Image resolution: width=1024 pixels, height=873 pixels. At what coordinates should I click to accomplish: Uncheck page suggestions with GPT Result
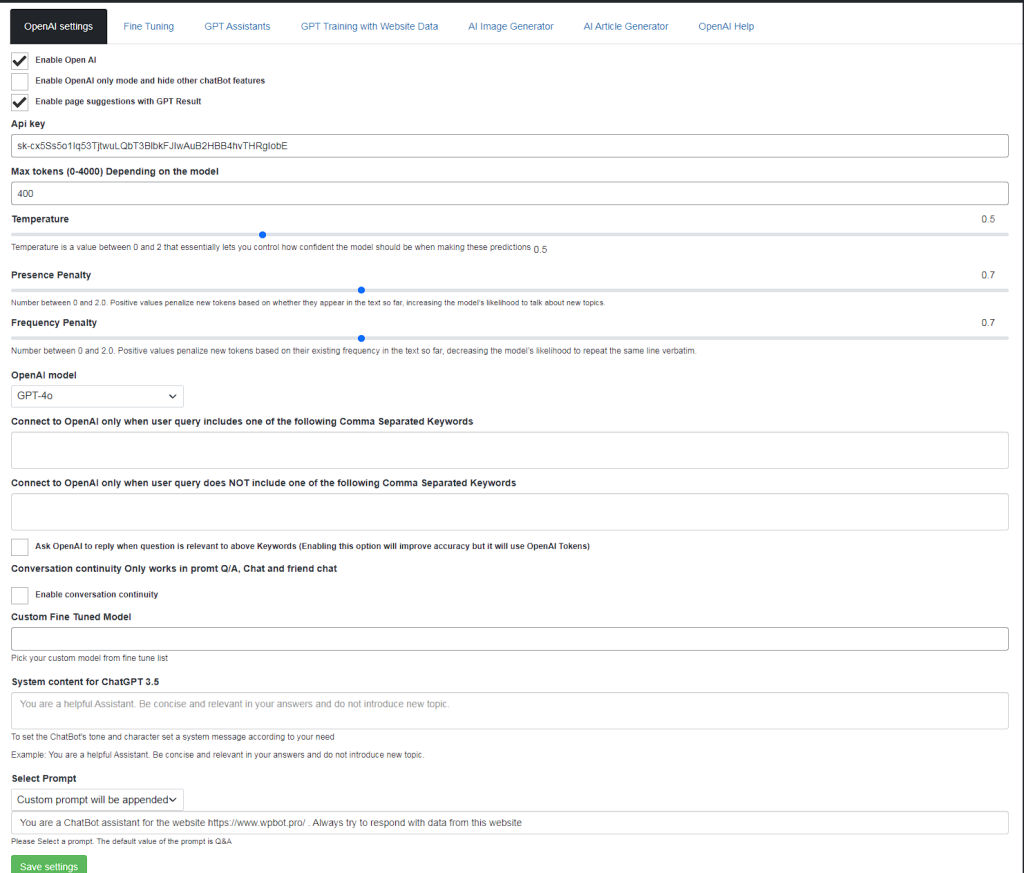point(19,102)
